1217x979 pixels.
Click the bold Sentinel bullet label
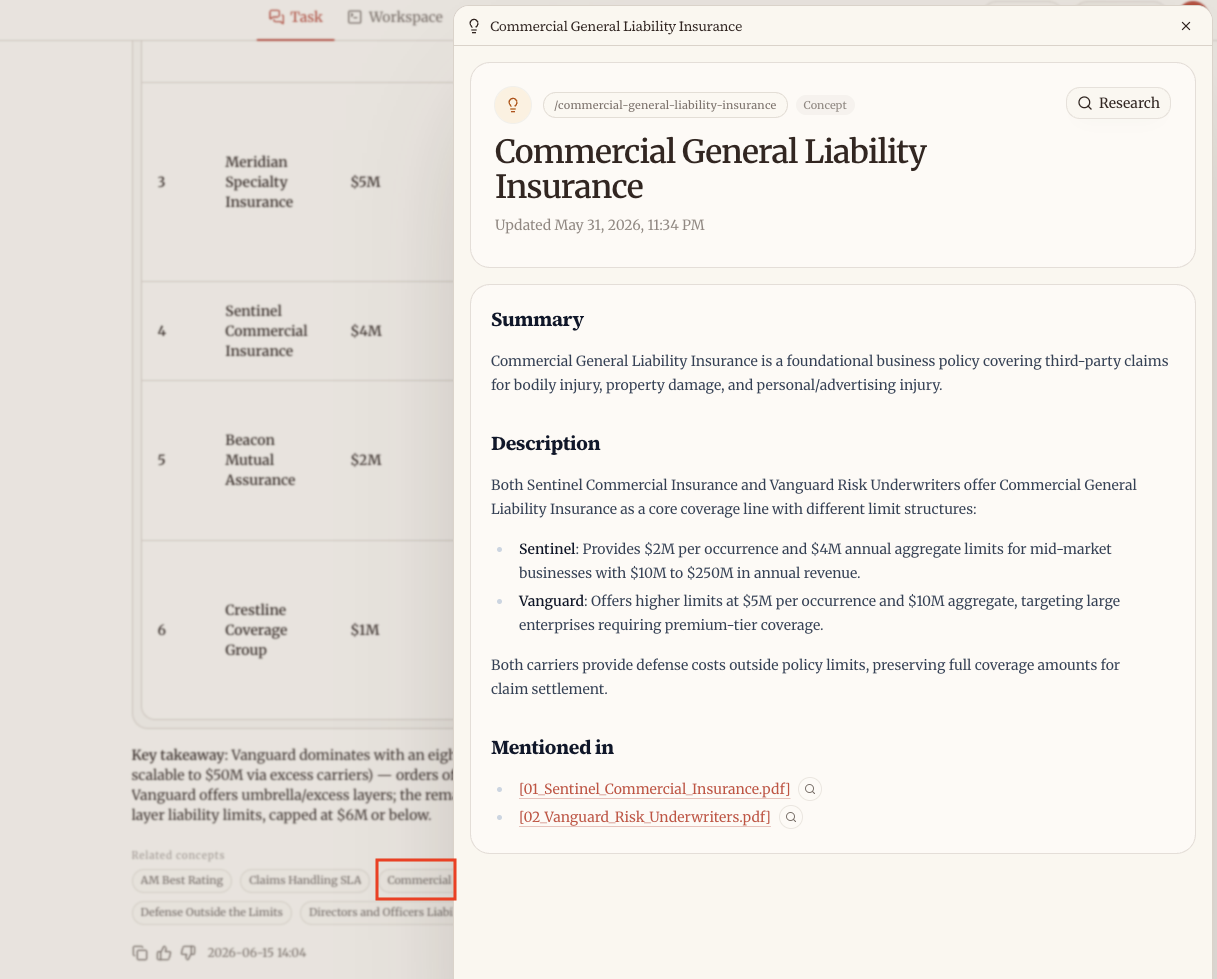(x=547, y=549)
